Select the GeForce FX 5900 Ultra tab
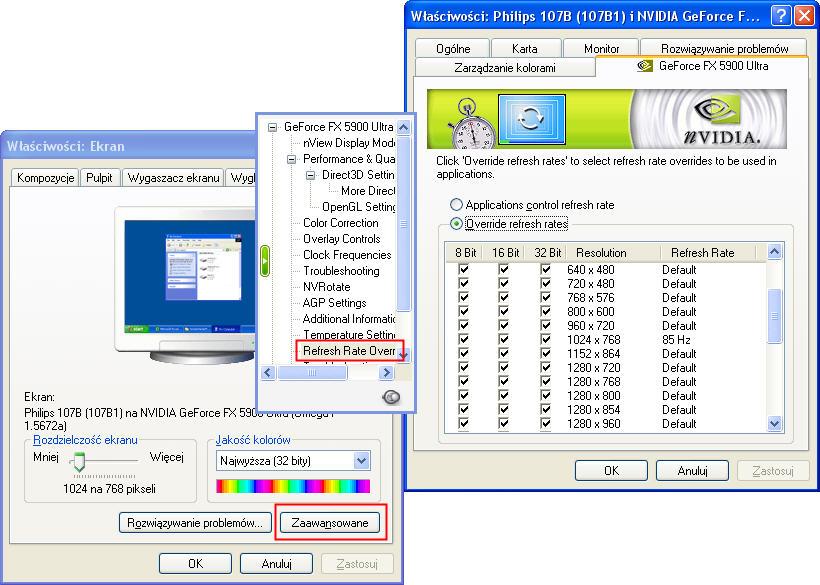 pyautogui.click(x=702, y=66)
